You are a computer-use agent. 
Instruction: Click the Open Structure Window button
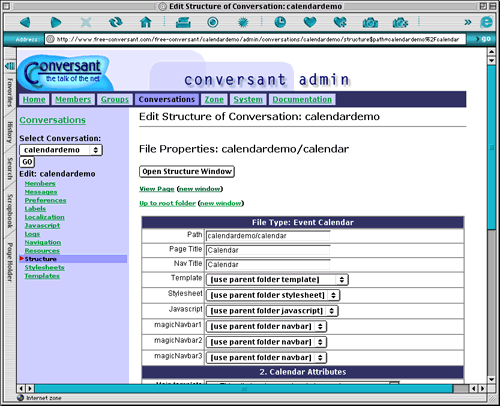187,171
